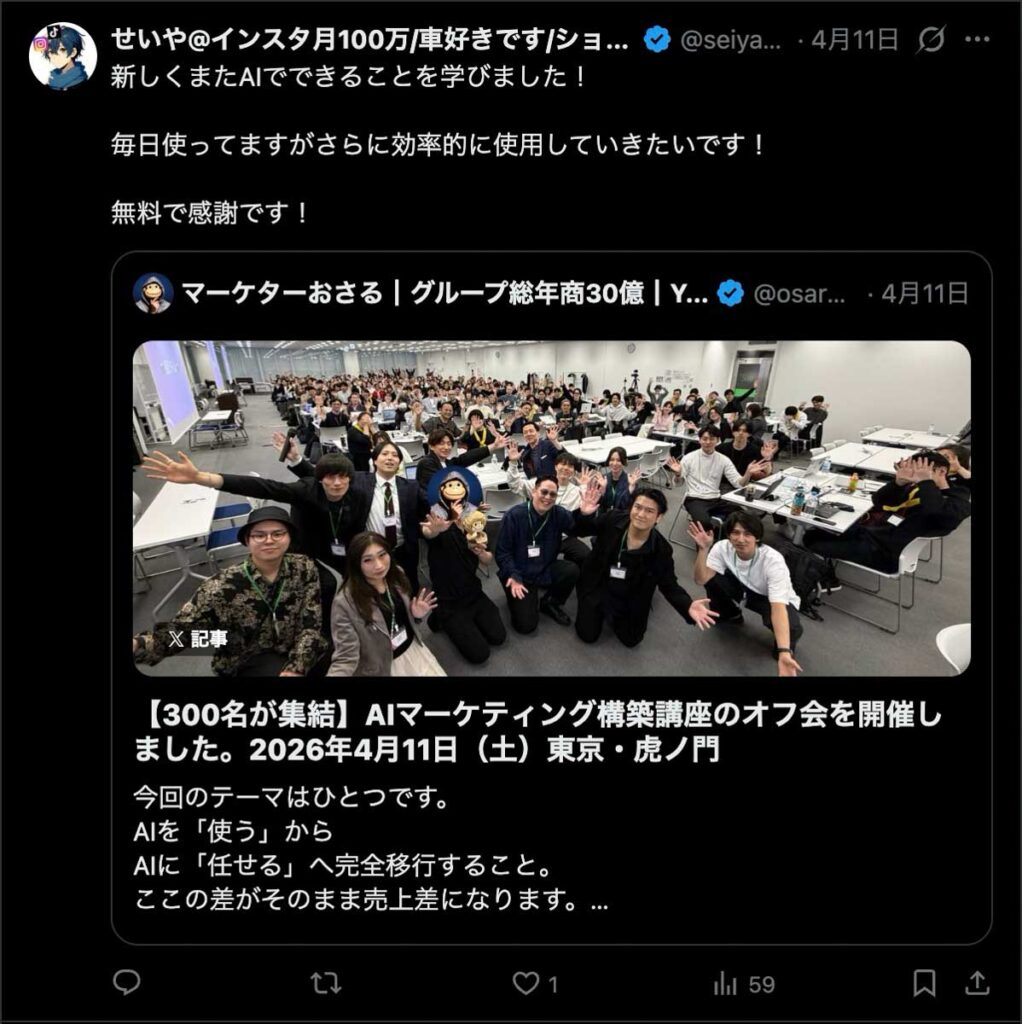
Task: Click マーケターおさる quoted author name
Action: [445, 293]
